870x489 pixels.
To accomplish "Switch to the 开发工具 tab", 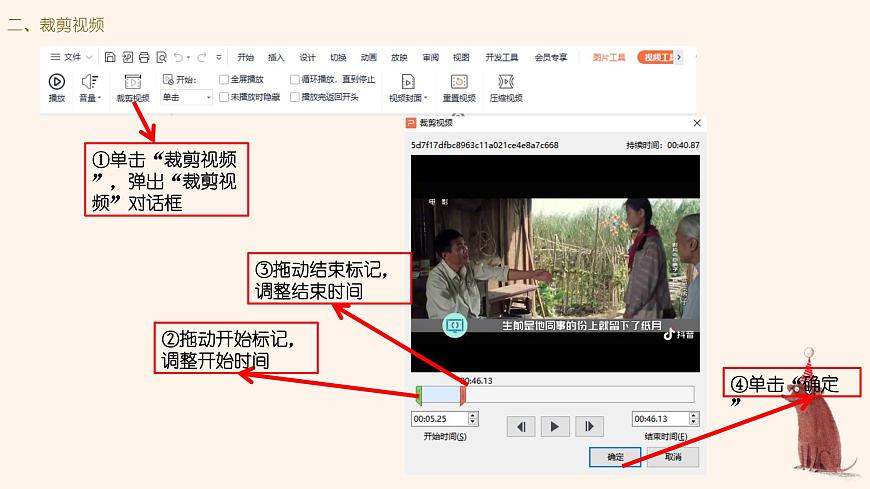I will (502, 57).
